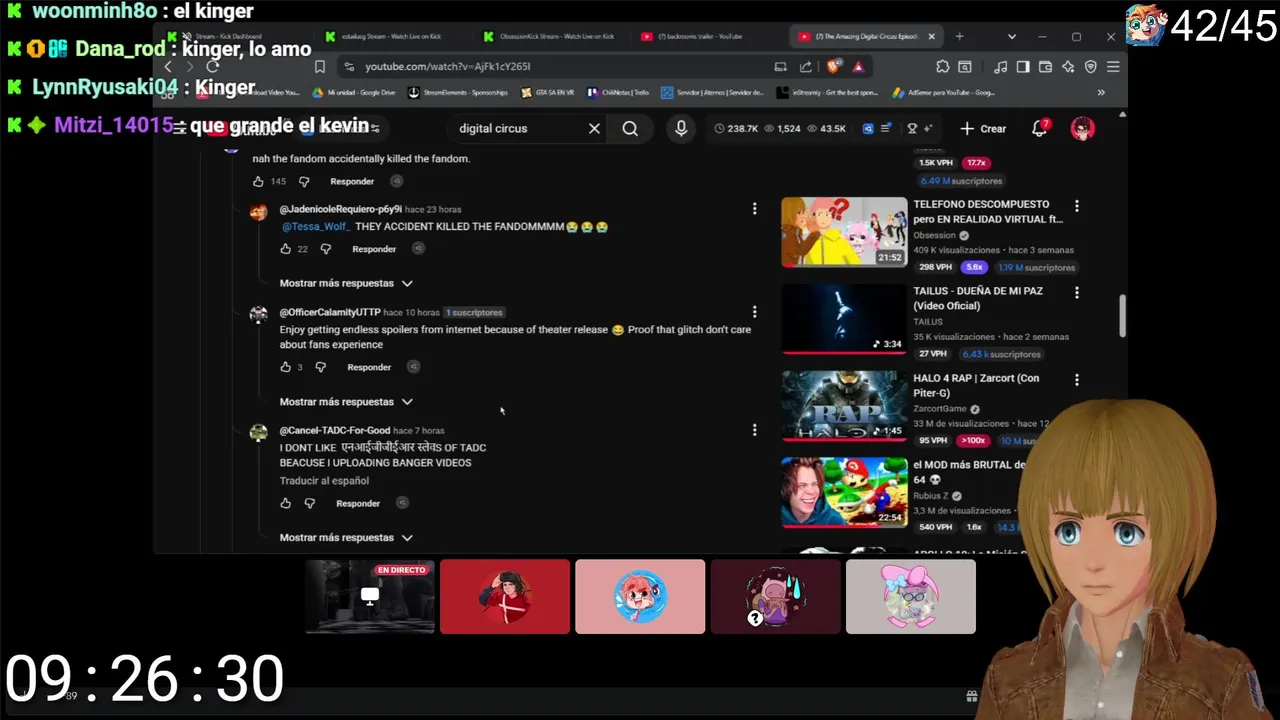The height and width of the screenshot is (720, 1280).
Task: Expand 'Mostrar más respuestas' below JadenicoleRequiero reply
Action: click(346, 283)
